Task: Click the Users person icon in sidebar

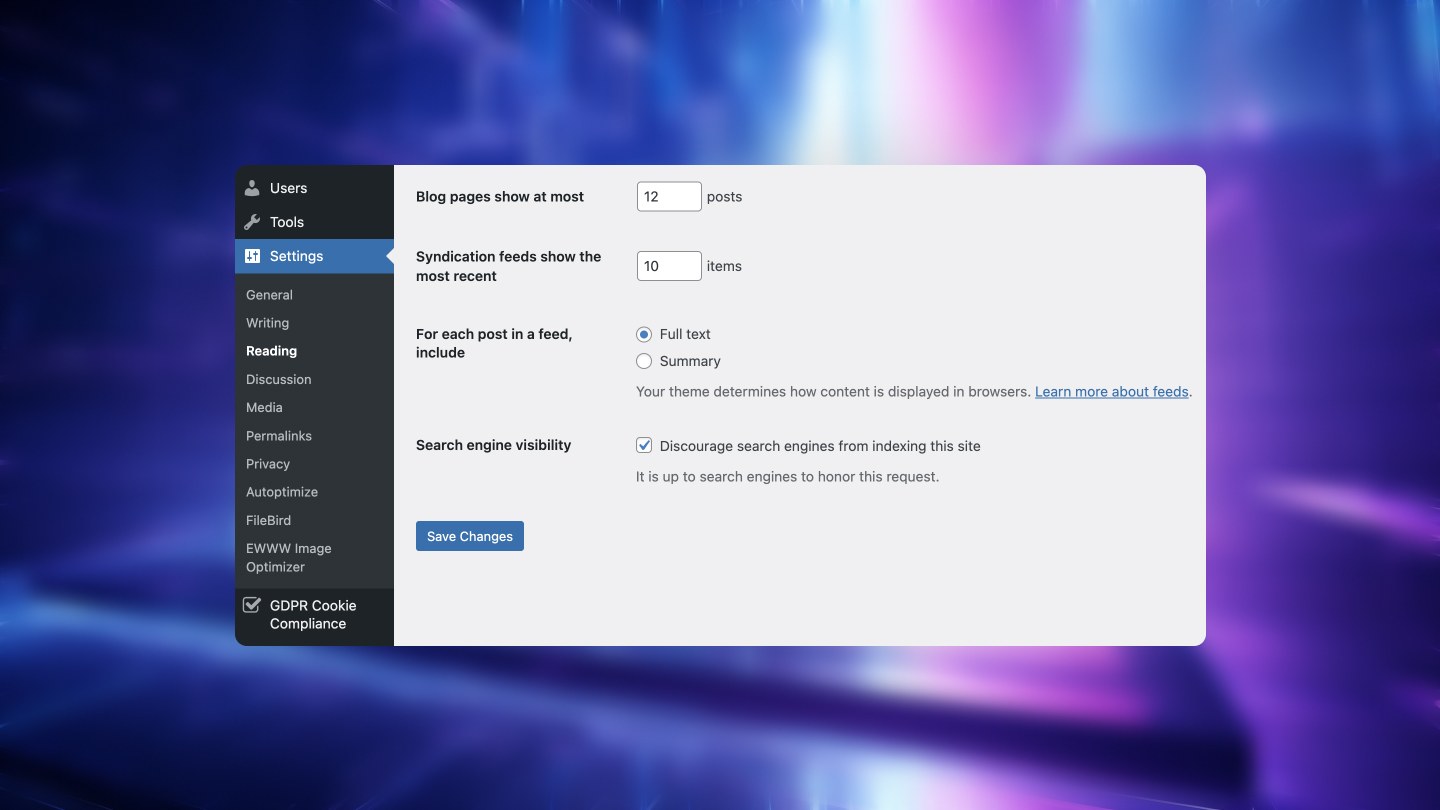Action: pos(252,188)
